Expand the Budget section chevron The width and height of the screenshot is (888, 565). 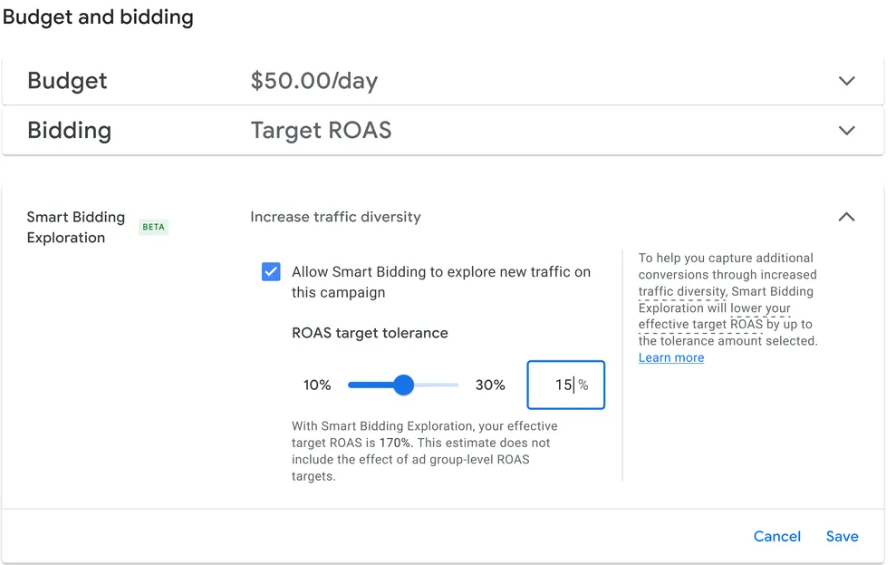click(846, 81)
